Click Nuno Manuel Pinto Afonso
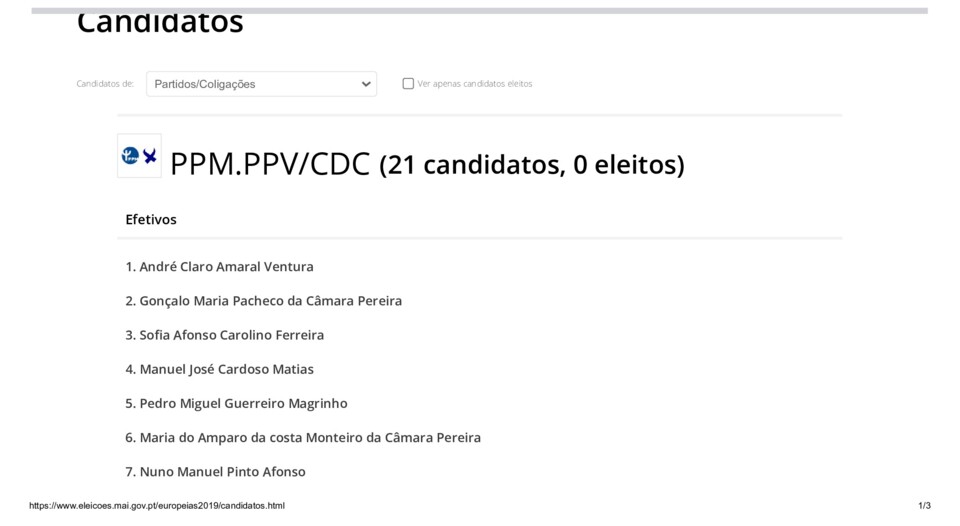This screenshot has height=526, width=960. (222, 471)
